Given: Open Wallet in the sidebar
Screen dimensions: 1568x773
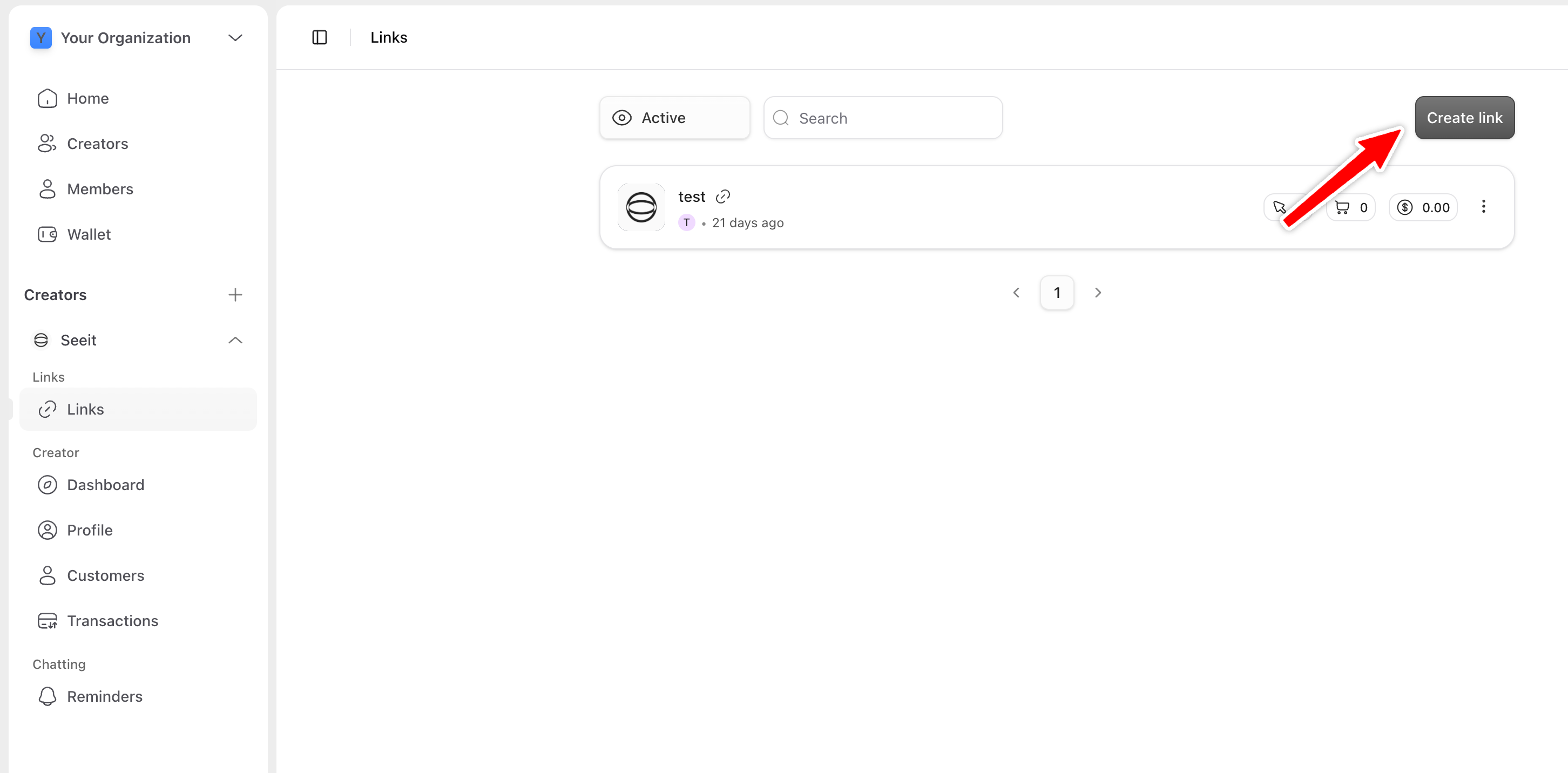Looking at the screenshot, I should click(89, 234).
